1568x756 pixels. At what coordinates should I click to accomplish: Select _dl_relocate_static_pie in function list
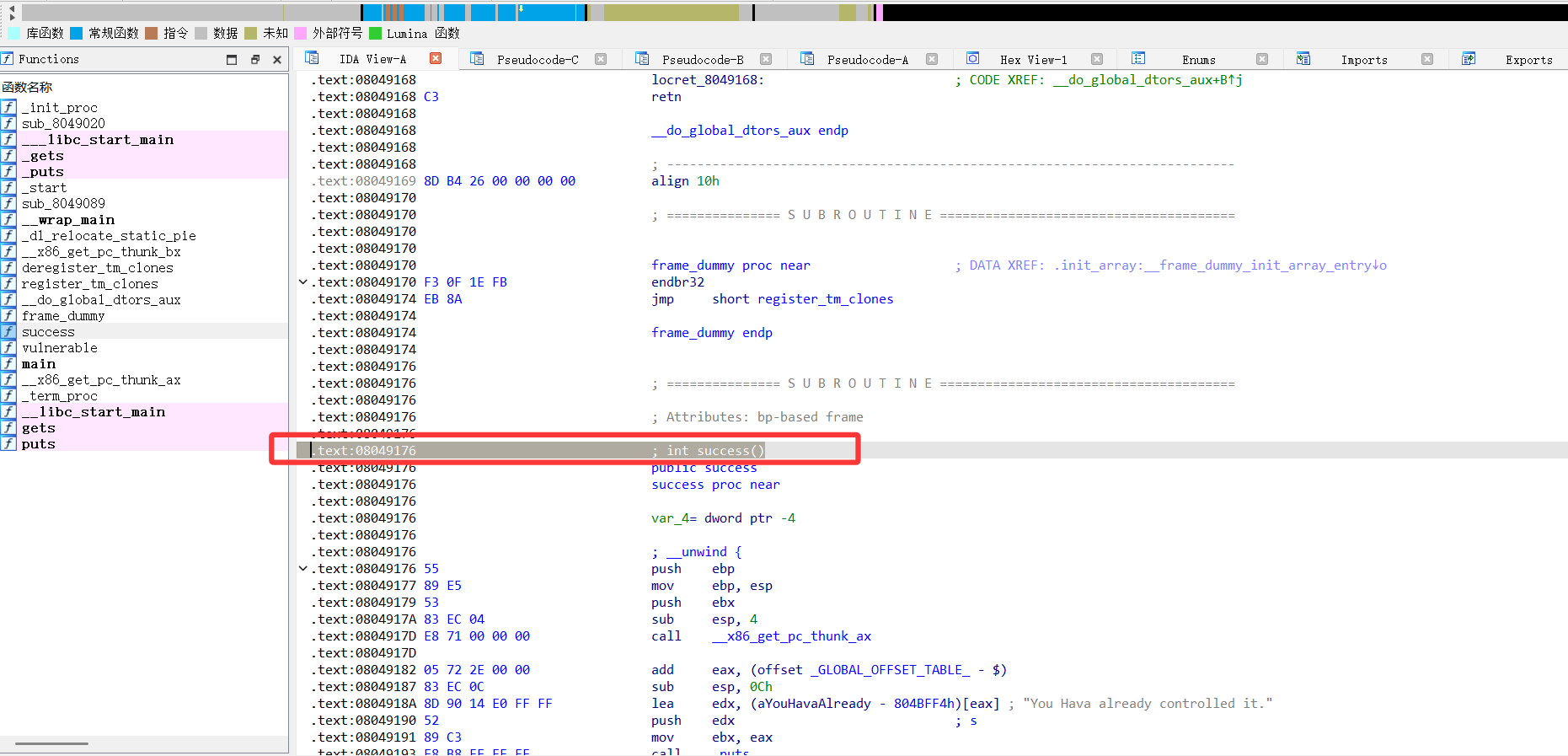click(x=109, y=235)
